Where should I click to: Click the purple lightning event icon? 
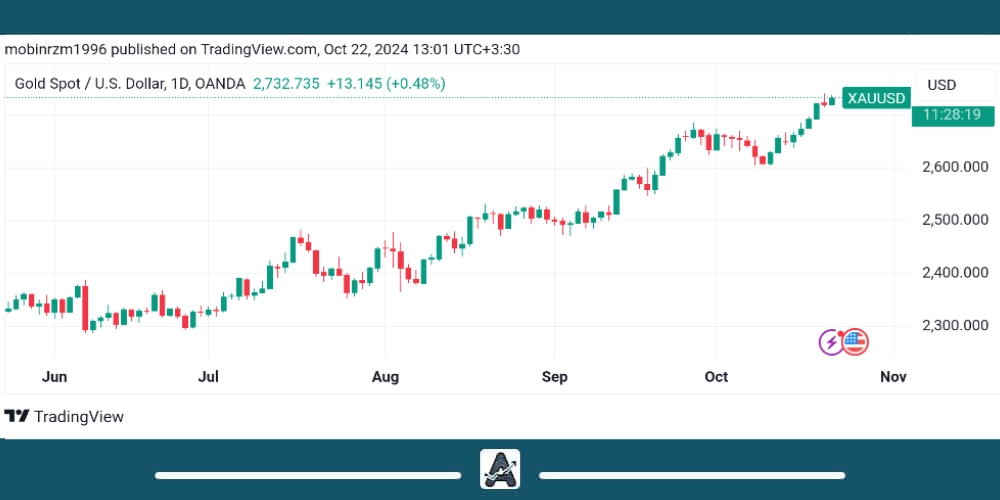point(832,343)
